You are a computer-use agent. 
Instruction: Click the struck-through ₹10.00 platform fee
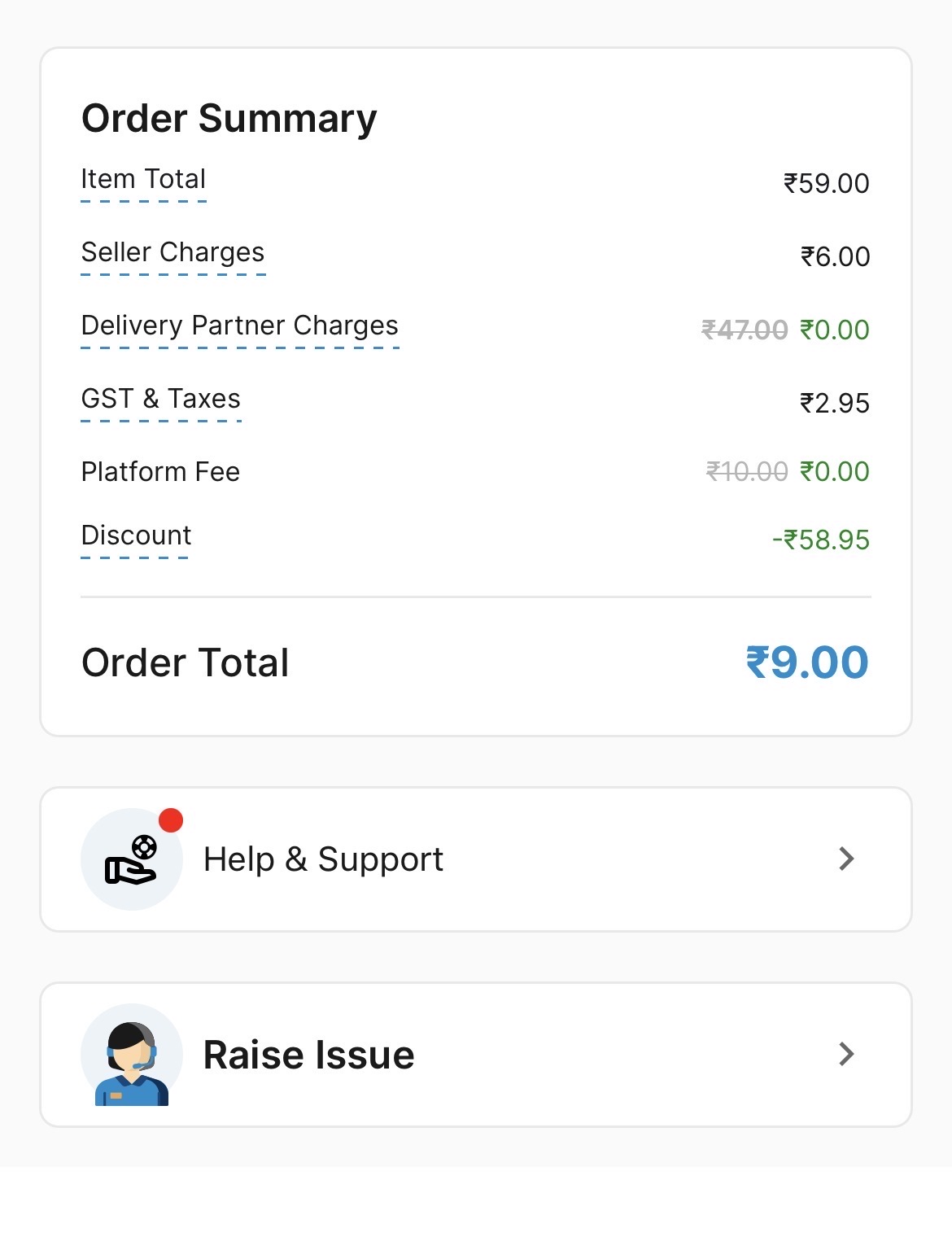[x=747, y=471]
